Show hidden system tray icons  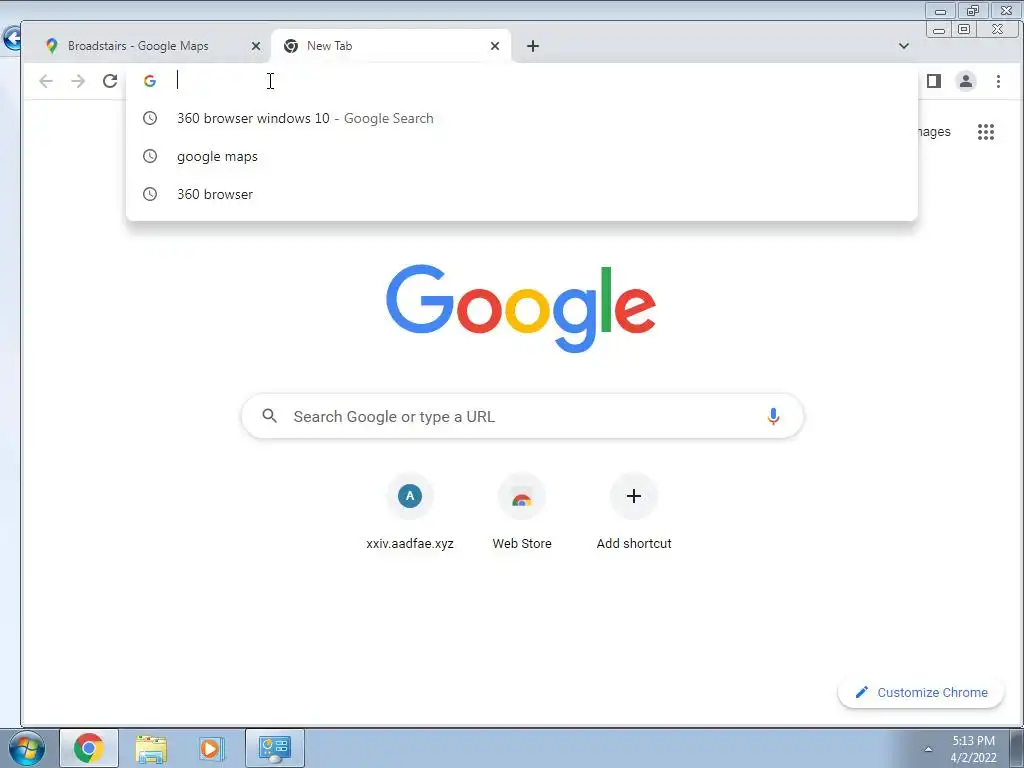click(928, 749)
